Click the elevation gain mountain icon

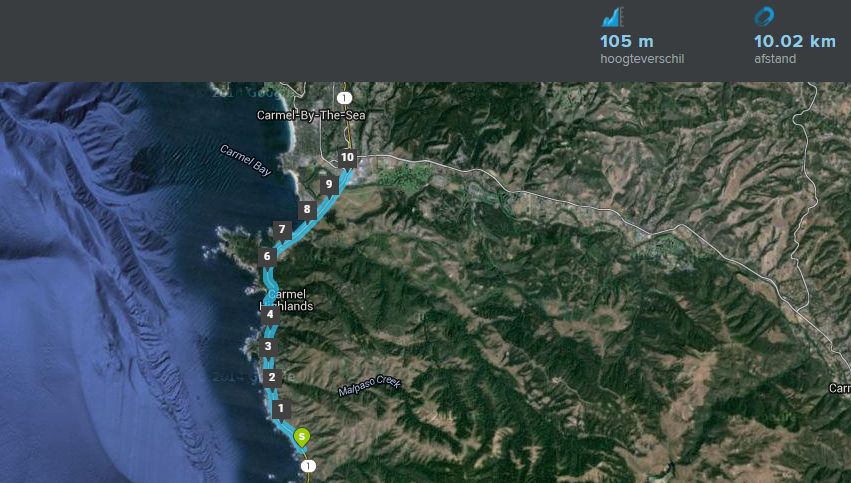tap(613, 17)
